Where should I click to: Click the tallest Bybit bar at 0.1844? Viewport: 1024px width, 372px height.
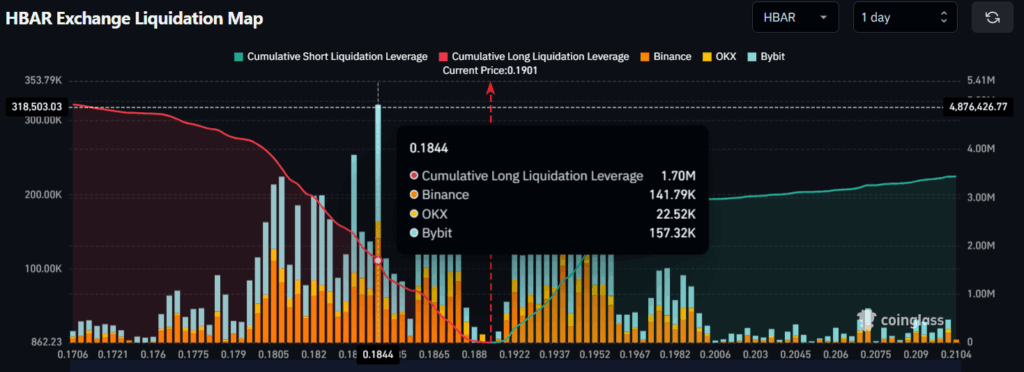[378, 163]
